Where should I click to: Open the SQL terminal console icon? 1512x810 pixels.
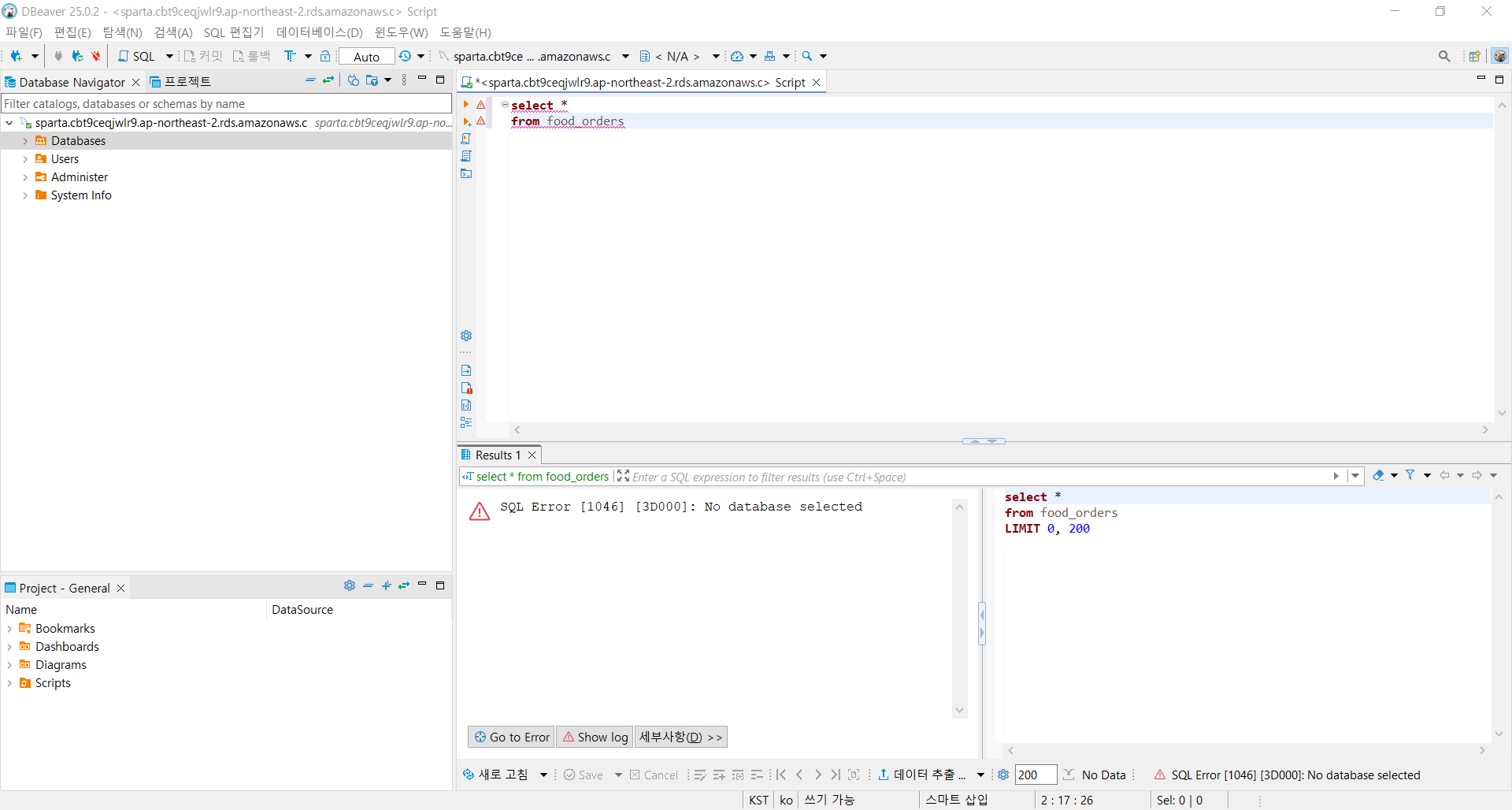pyautogui.click(x=466, y=173)
